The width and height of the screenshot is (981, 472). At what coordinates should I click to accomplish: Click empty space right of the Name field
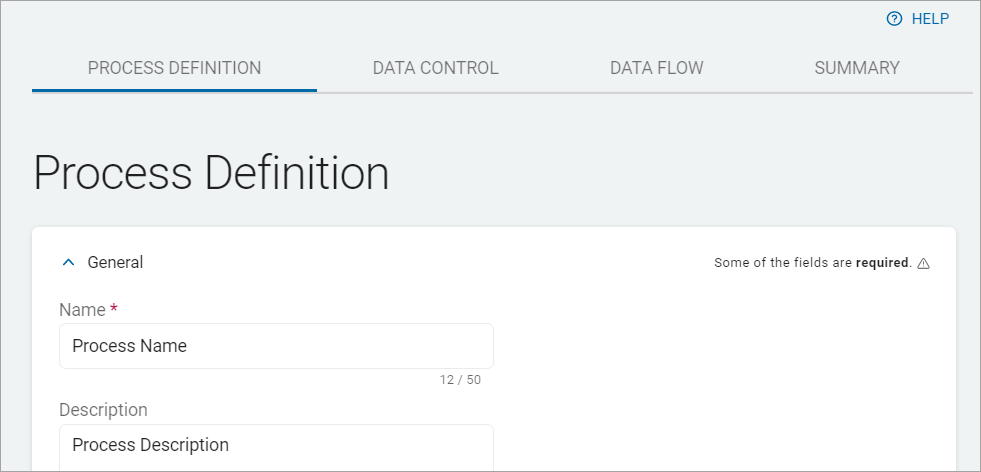coord(720,346)
